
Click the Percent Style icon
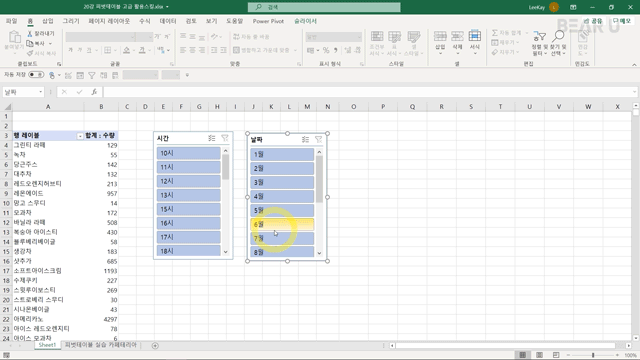[x=326, y=50]
